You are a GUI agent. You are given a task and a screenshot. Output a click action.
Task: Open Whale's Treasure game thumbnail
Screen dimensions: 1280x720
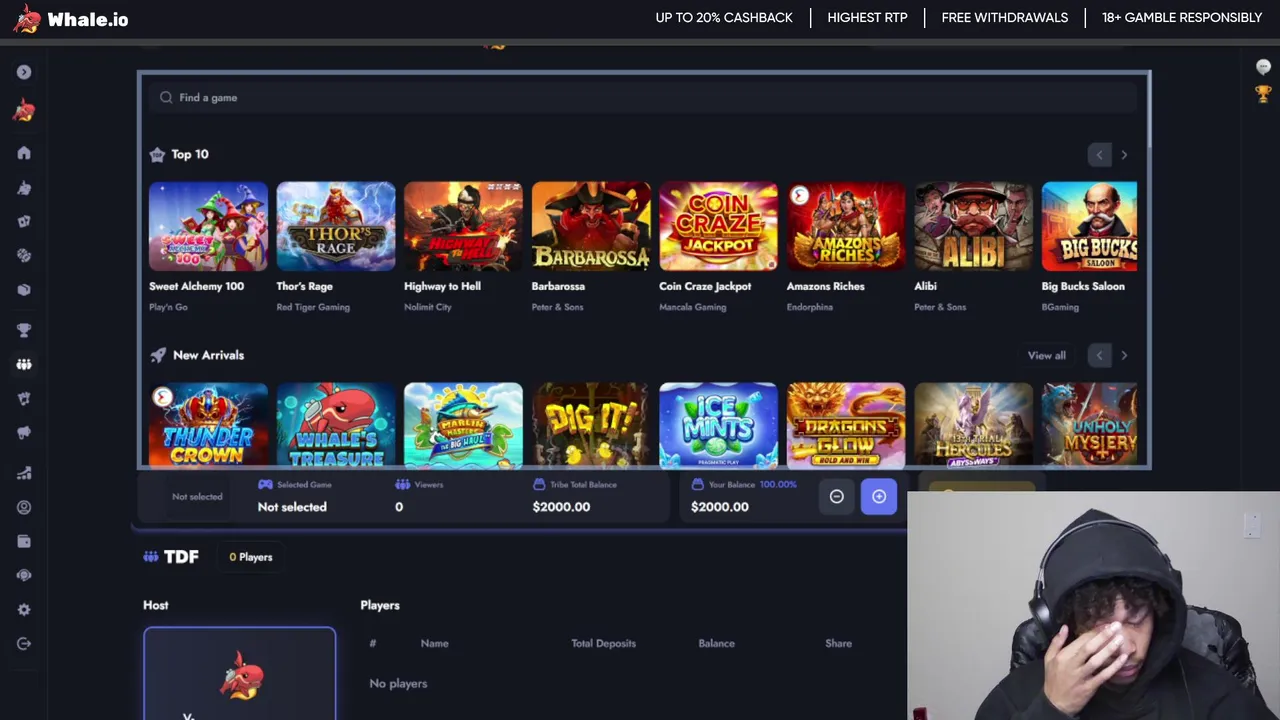pyautogui.click(x=336, y=425)
